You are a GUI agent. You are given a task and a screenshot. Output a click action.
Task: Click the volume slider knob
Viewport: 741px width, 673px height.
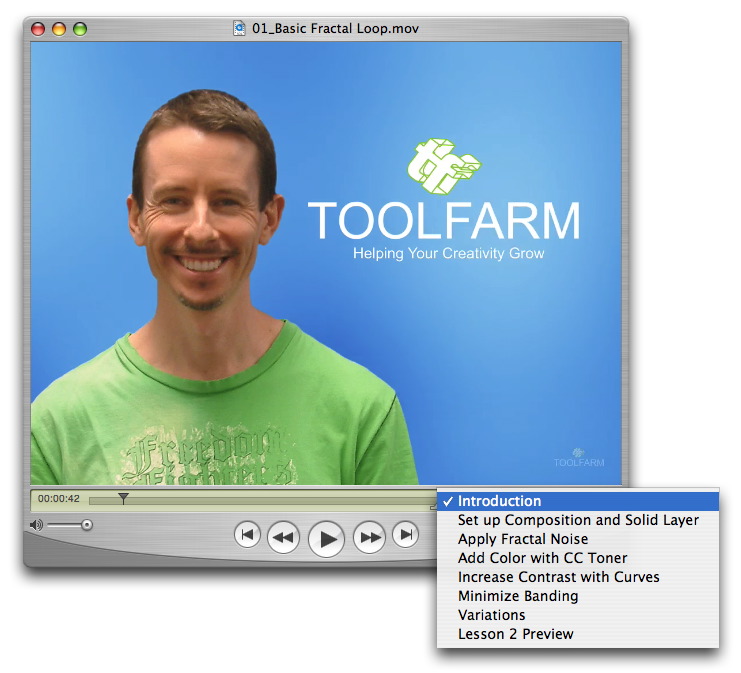coord(87,524)
